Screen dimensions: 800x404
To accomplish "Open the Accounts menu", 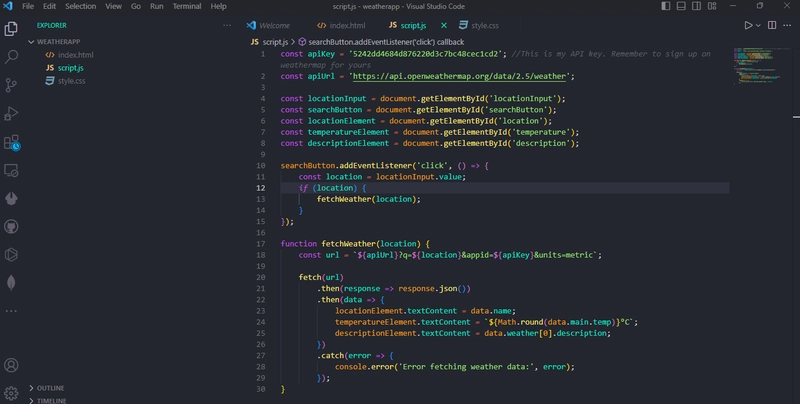I will (x=11, y=365).
